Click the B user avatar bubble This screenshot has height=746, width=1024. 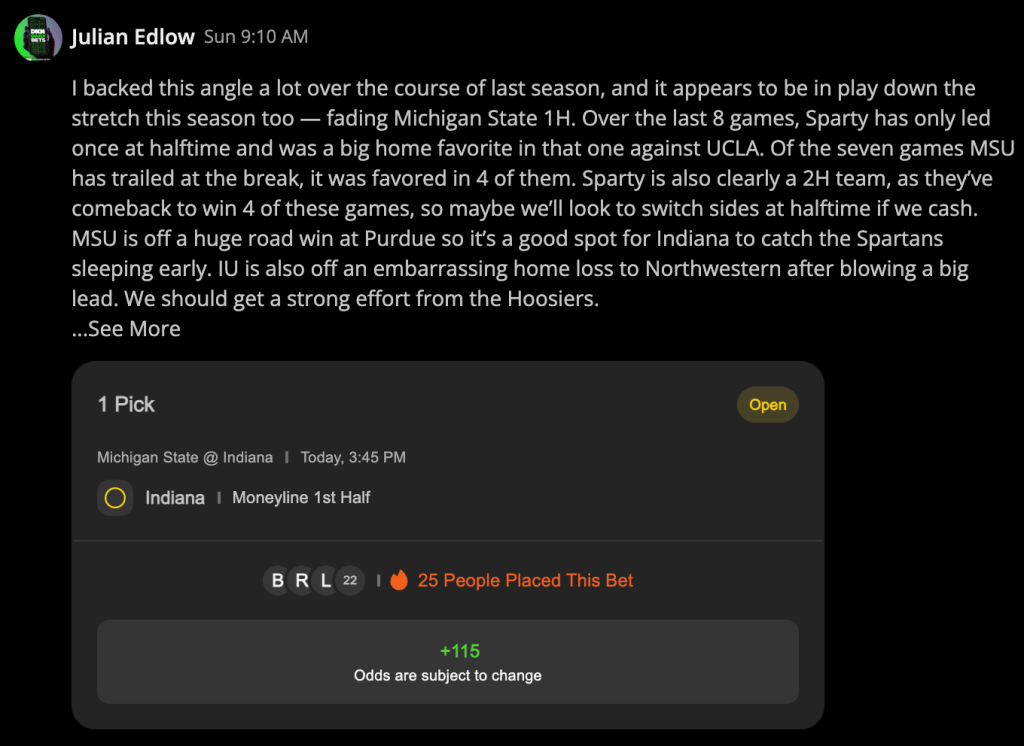pos(278,580)
